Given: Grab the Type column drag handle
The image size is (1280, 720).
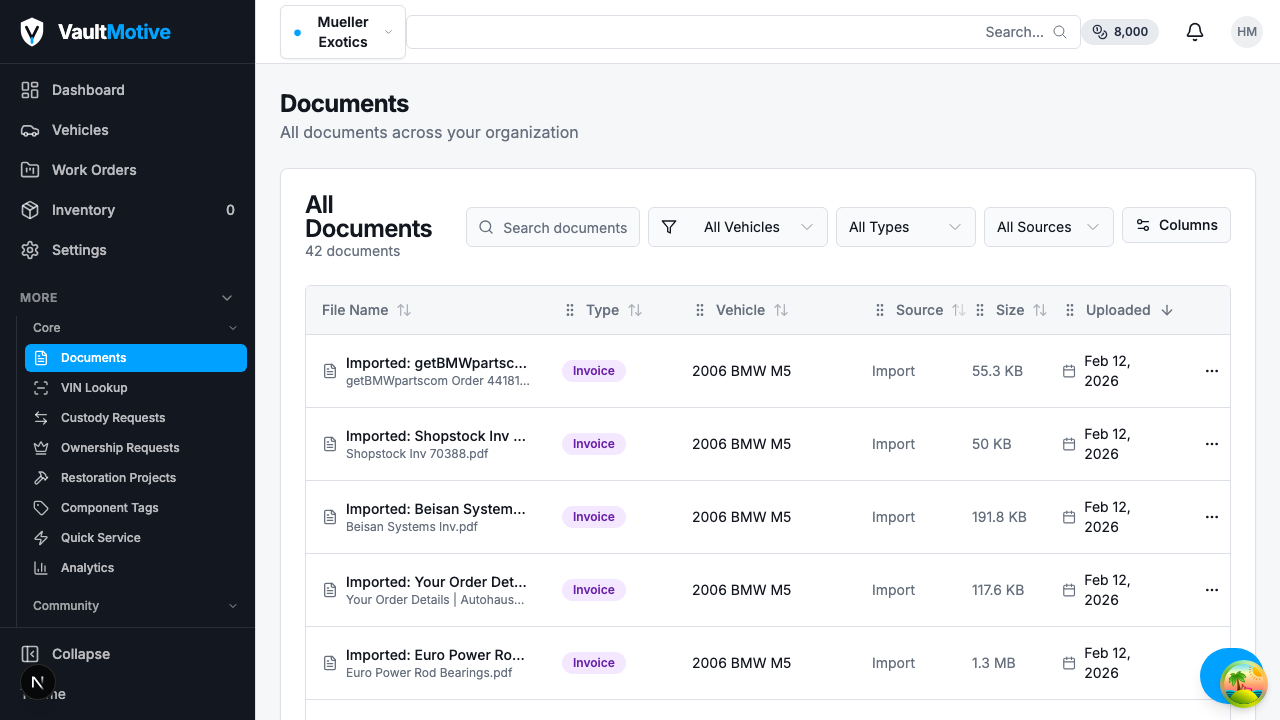Looking at the screenshot, I should pyautogui.click(x=570, y=310).
